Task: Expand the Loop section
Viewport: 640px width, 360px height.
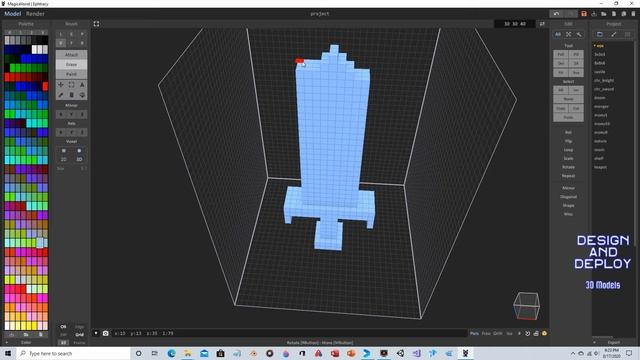Action: (569, 150)
